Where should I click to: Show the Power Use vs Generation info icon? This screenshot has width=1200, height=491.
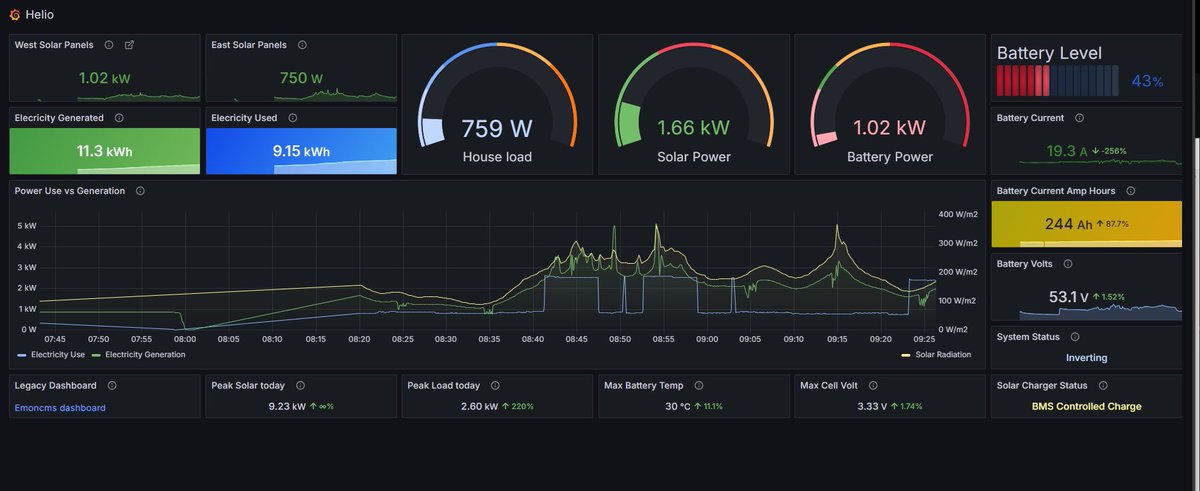pos(140,191)
